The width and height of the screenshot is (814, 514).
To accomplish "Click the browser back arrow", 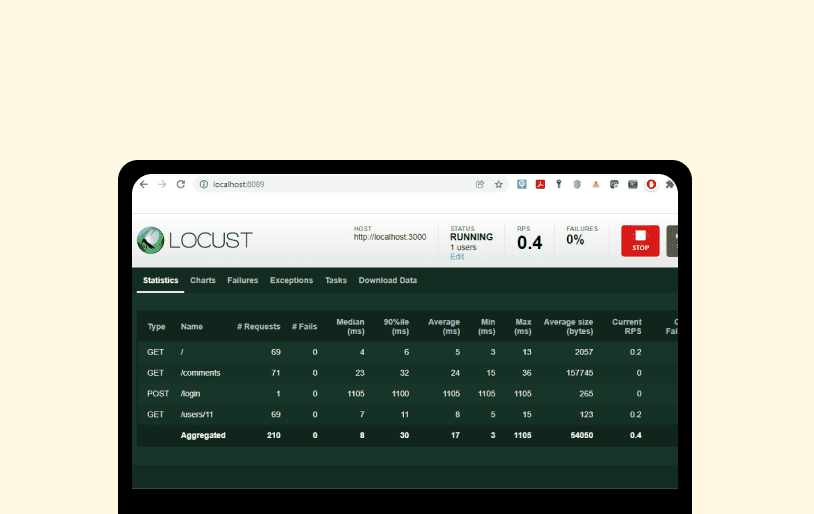I will (x=144, y=184).
